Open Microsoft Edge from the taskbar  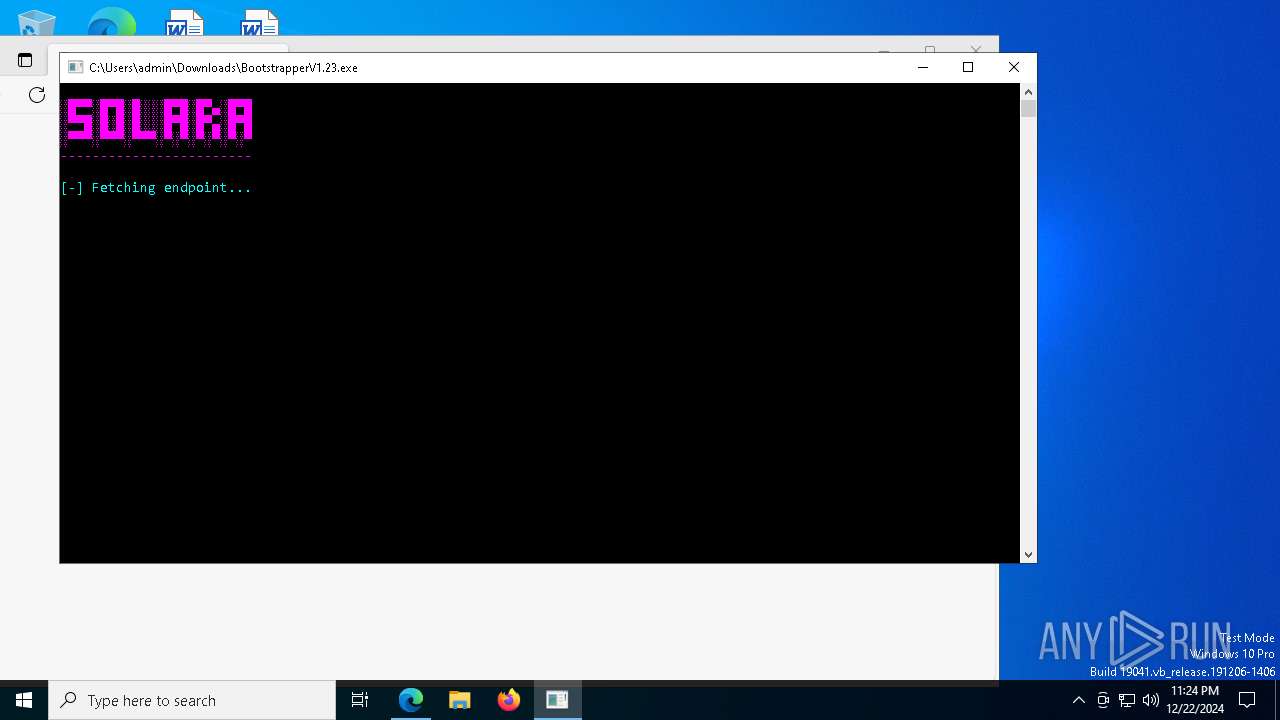click(x=411, y=700)
